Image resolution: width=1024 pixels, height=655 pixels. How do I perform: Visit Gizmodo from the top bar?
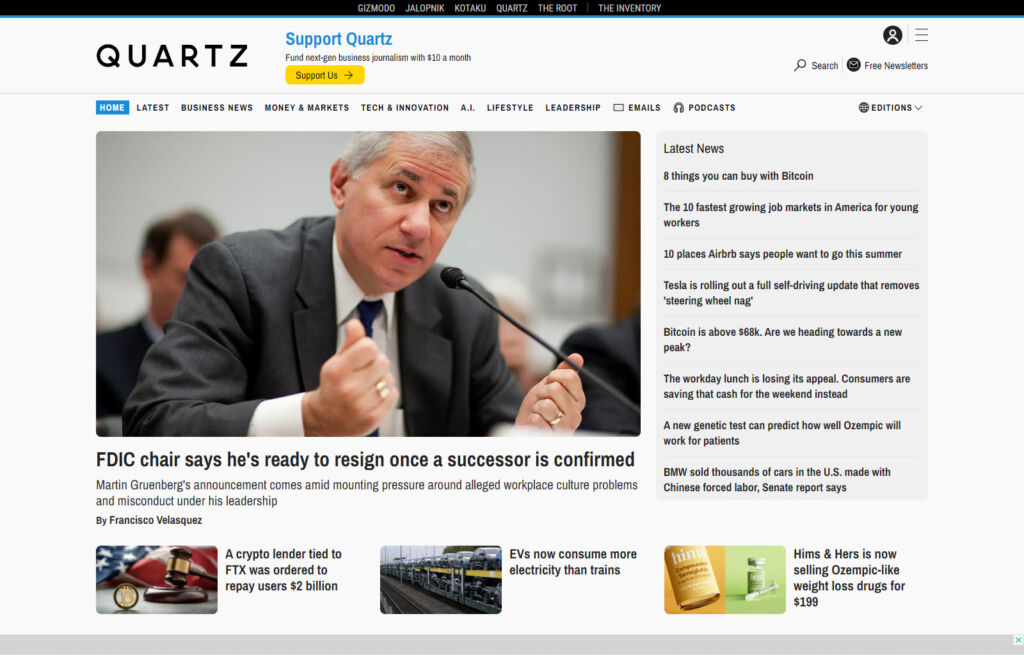376,8
